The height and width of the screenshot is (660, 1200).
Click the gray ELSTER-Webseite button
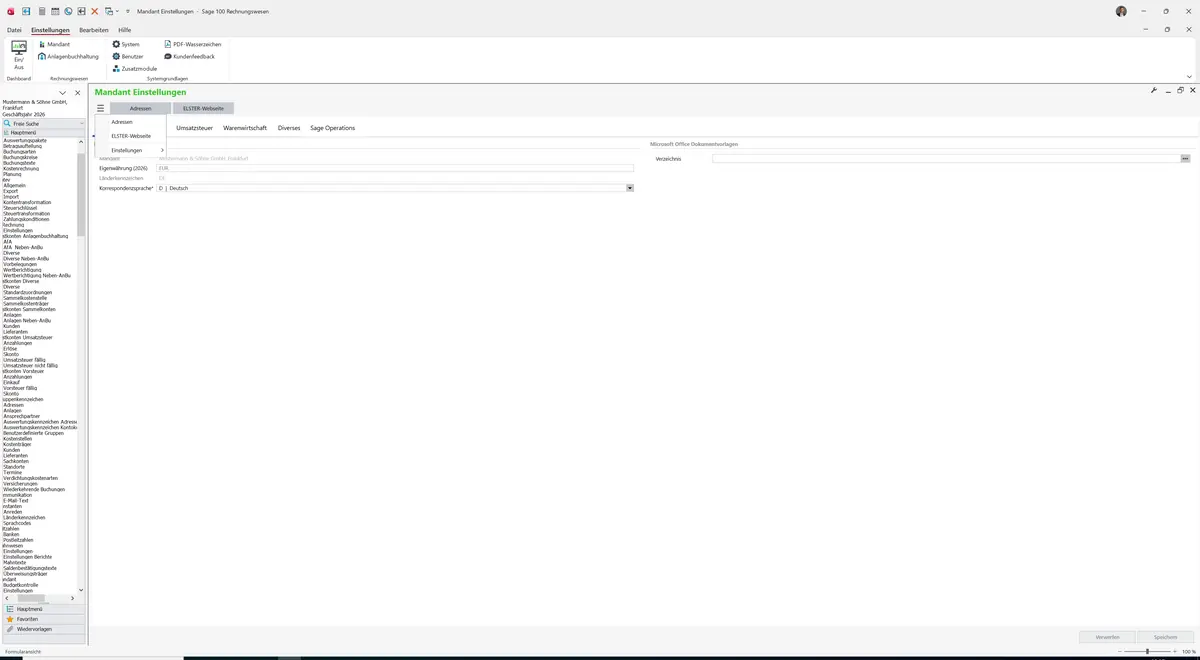pos(203,108)
